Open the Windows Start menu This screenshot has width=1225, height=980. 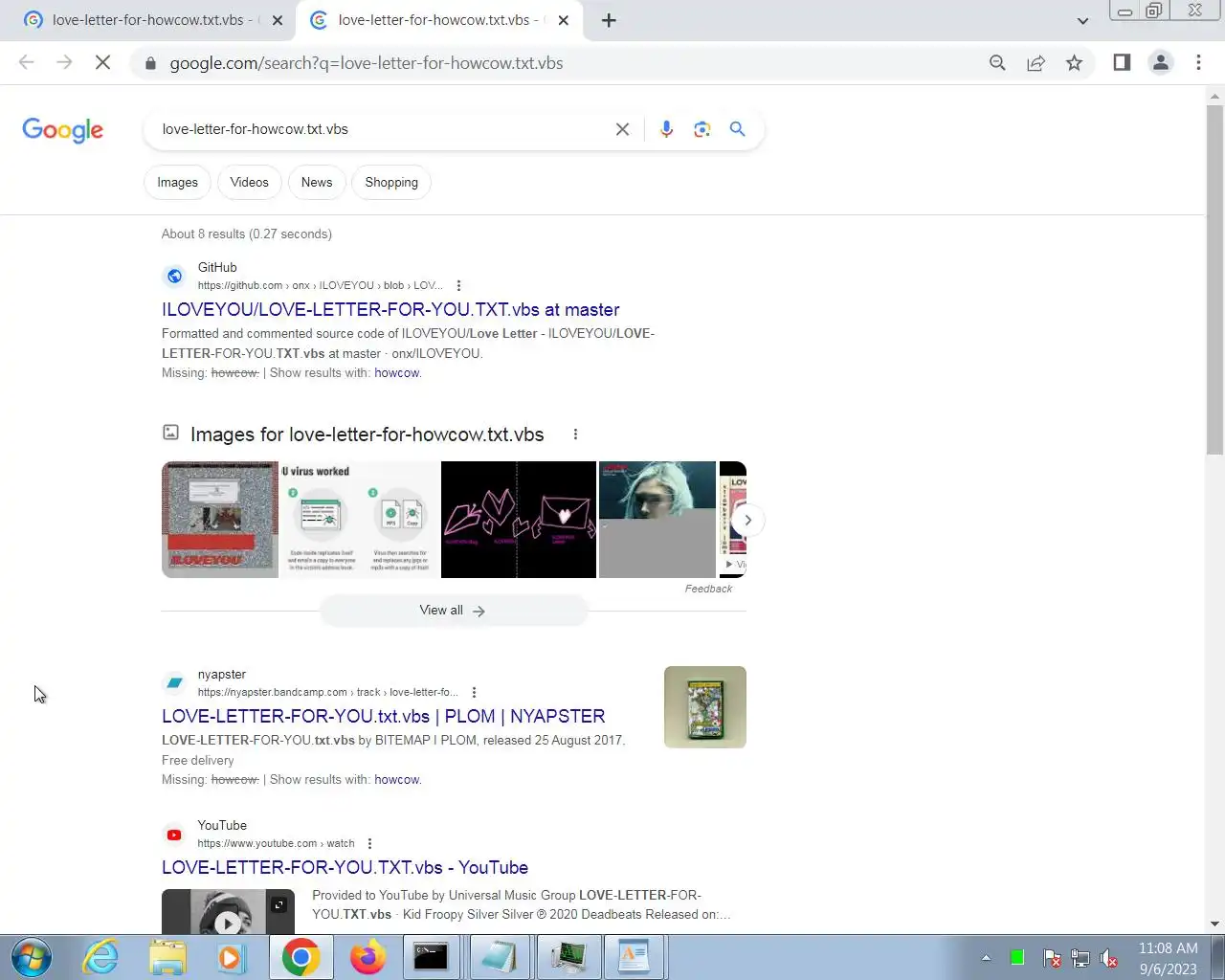(32, 957)
